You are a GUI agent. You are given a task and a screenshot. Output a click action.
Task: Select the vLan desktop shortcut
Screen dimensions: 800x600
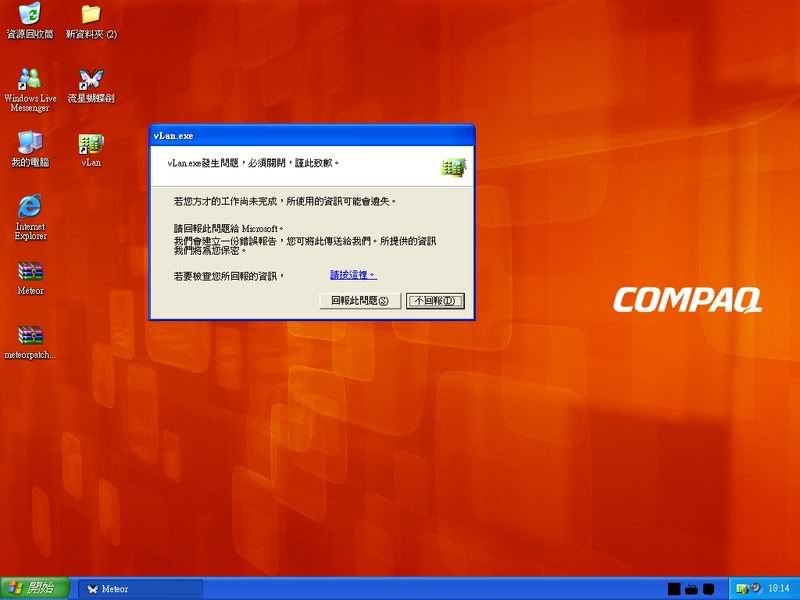pos(91,143)
